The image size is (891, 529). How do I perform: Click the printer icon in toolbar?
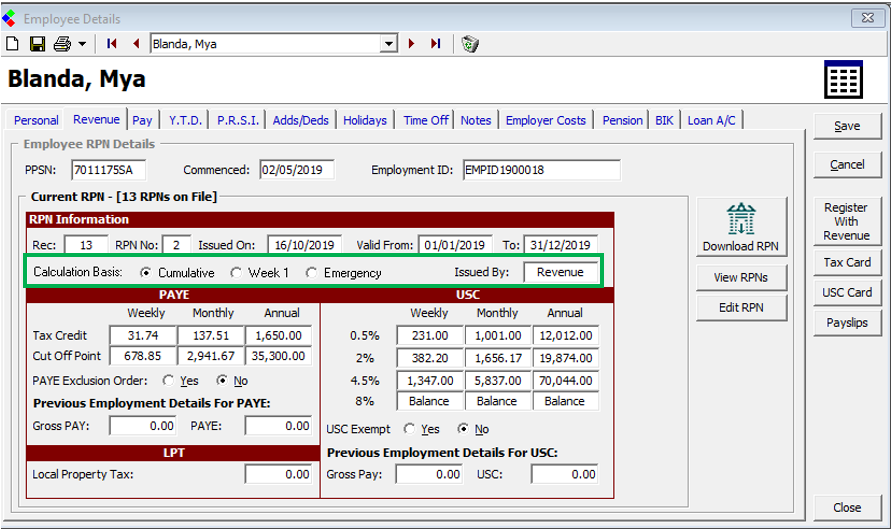pos(62,44)
